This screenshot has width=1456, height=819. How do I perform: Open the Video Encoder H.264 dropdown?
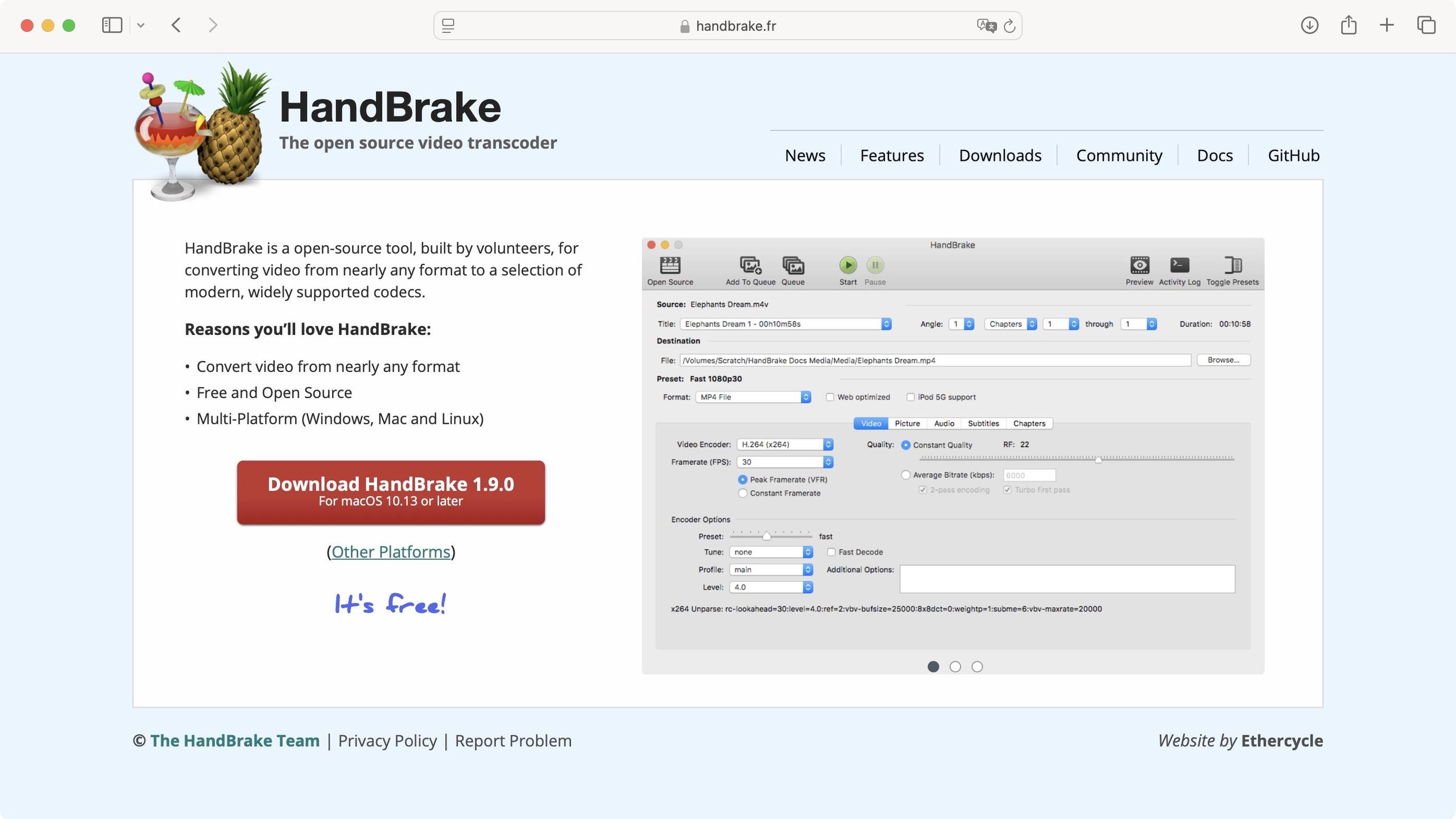[785, 445]
